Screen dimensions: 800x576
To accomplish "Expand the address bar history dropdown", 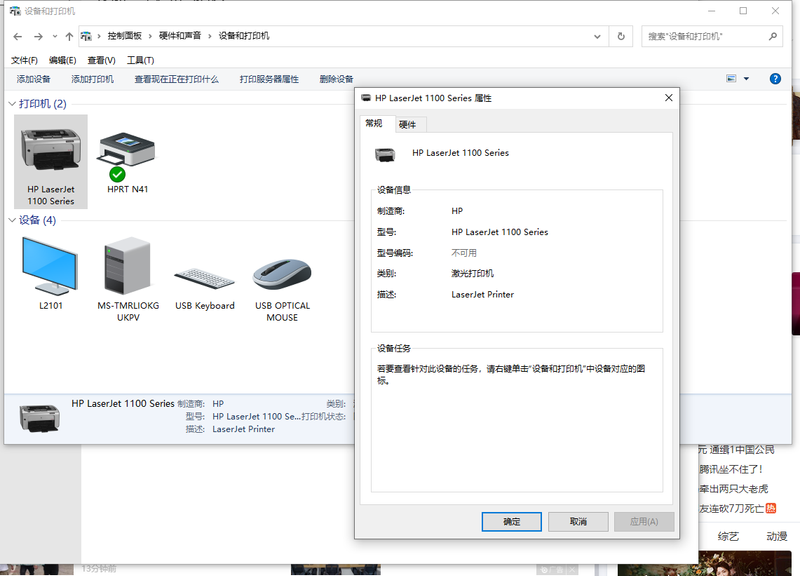I will [x=597, y=36].
